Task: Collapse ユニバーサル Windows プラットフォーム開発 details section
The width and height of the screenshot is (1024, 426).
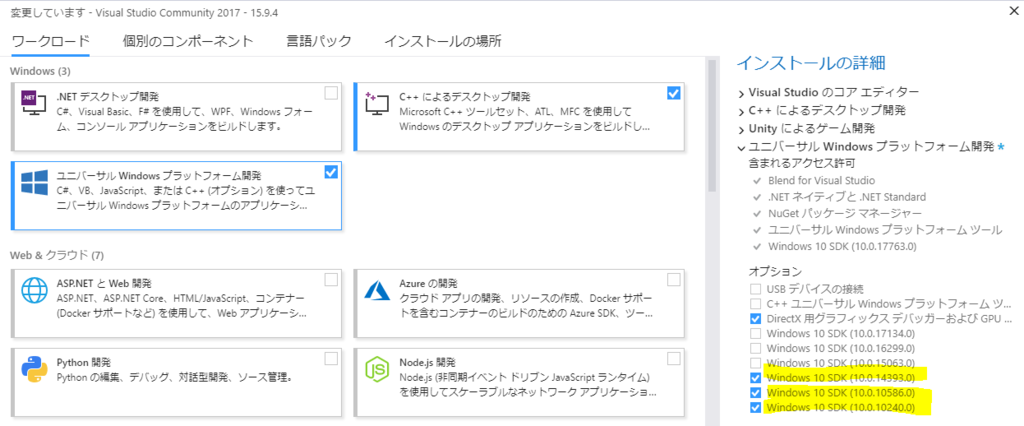Action: [742, 146]
